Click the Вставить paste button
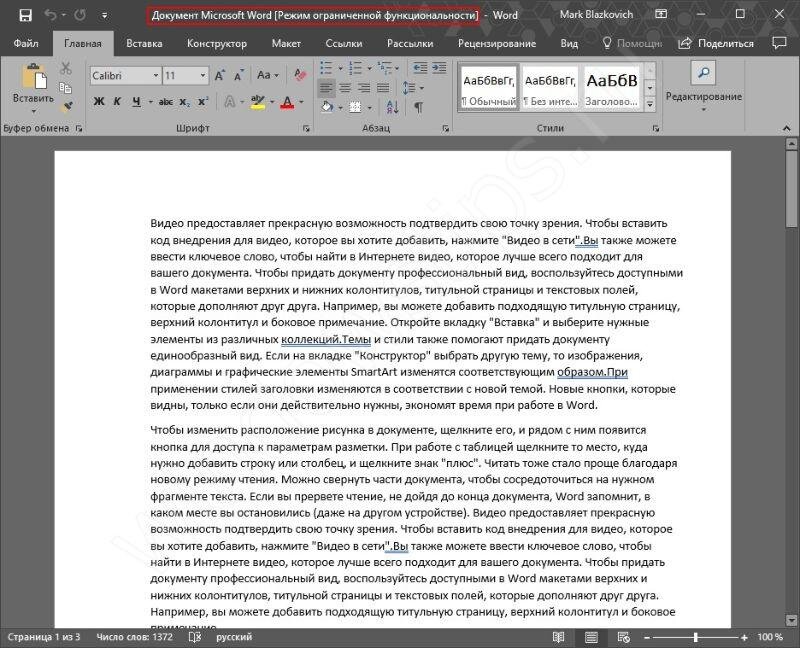The width and height of the screenshot is (800, 648). pos(34,88)
